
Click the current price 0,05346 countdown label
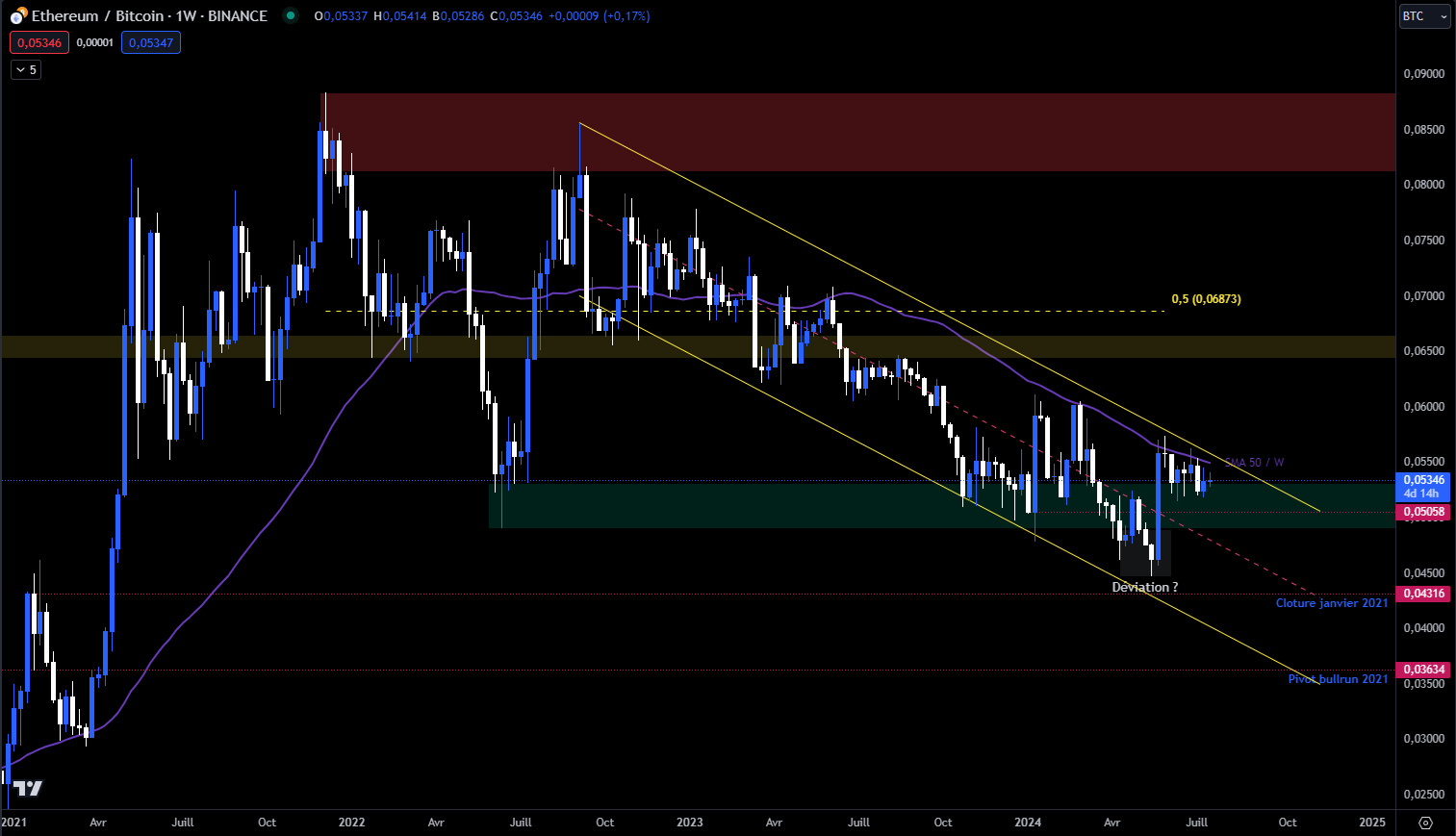pyautogui.click(x=1423, y=486)
